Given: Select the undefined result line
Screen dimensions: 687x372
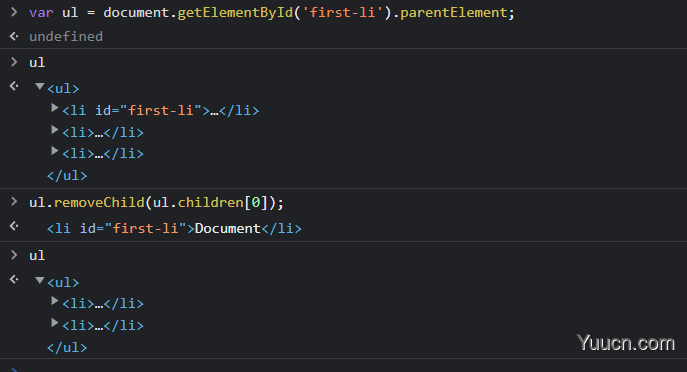Looking at the screenshot, I should coord(66,36).
